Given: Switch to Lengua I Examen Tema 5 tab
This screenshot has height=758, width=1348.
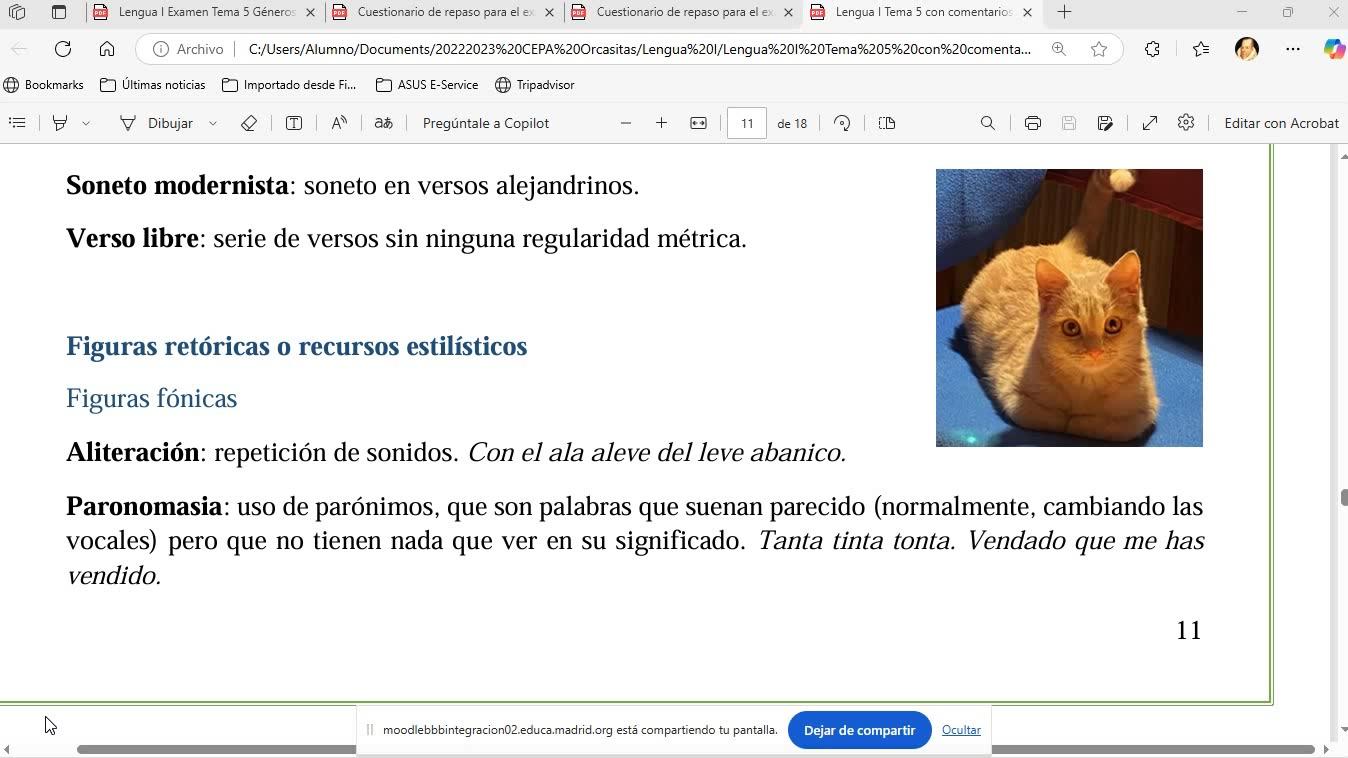Looking at the screenshot, I should tap(205, 12).
